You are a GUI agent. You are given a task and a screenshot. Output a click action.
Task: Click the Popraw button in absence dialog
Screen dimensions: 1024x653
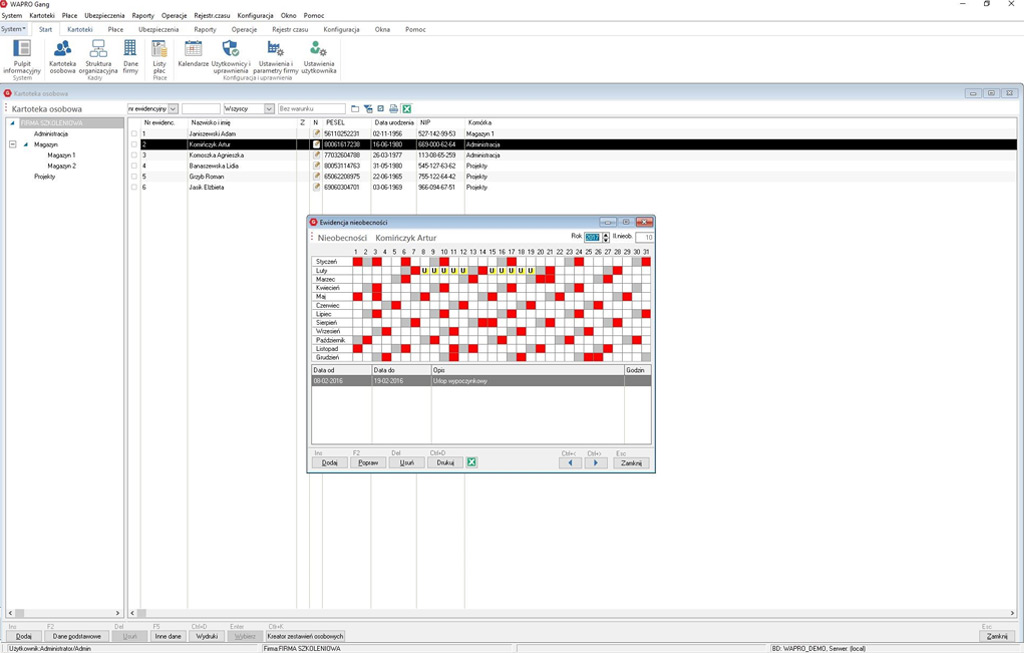[x=368, y=462]
